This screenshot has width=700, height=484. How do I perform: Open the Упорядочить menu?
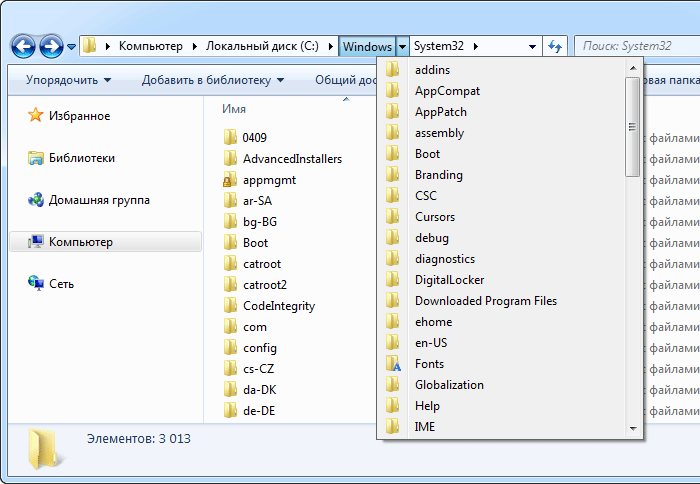pos(68,80)
